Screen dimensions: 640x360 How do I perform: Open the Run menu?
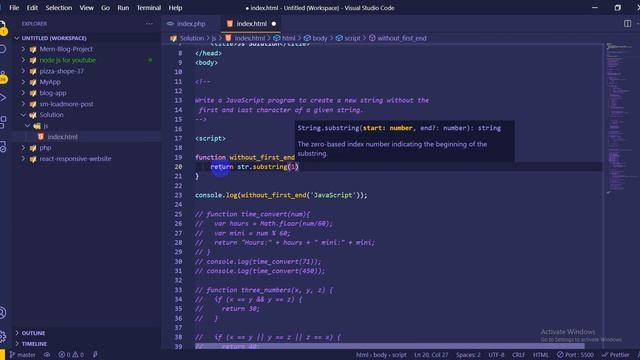[123, 8]
